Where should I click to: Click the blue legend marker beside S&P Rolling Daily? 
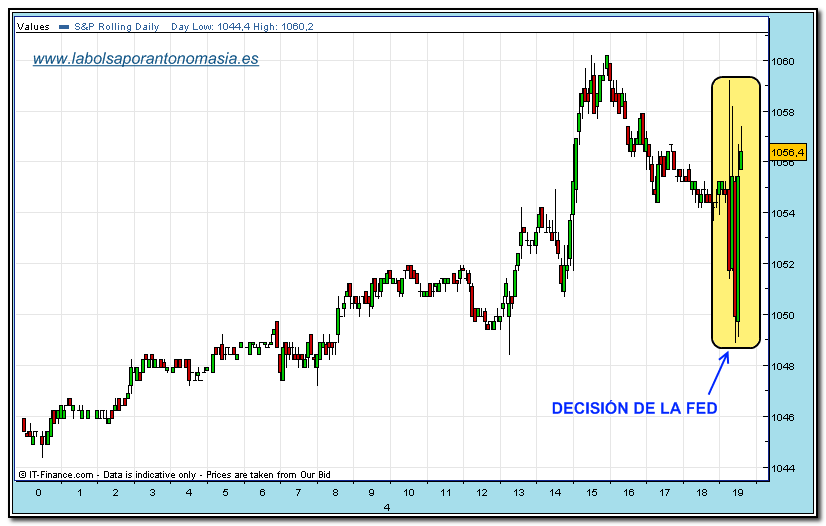tap(64, 27)
